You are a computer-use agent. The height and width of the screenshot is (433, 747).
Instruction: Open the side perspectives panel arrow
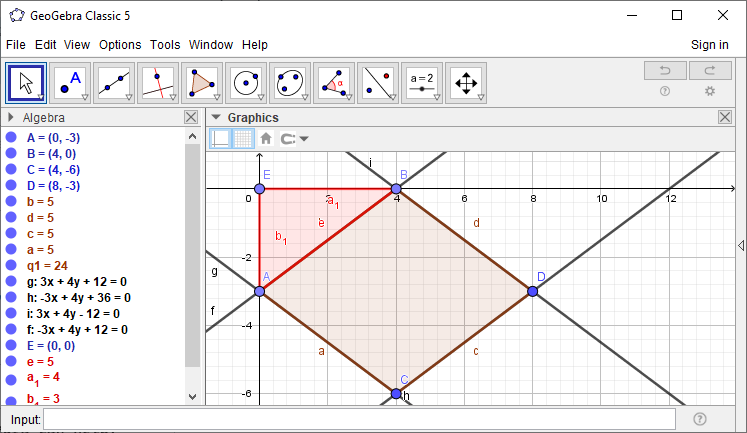tap(741, 245)
